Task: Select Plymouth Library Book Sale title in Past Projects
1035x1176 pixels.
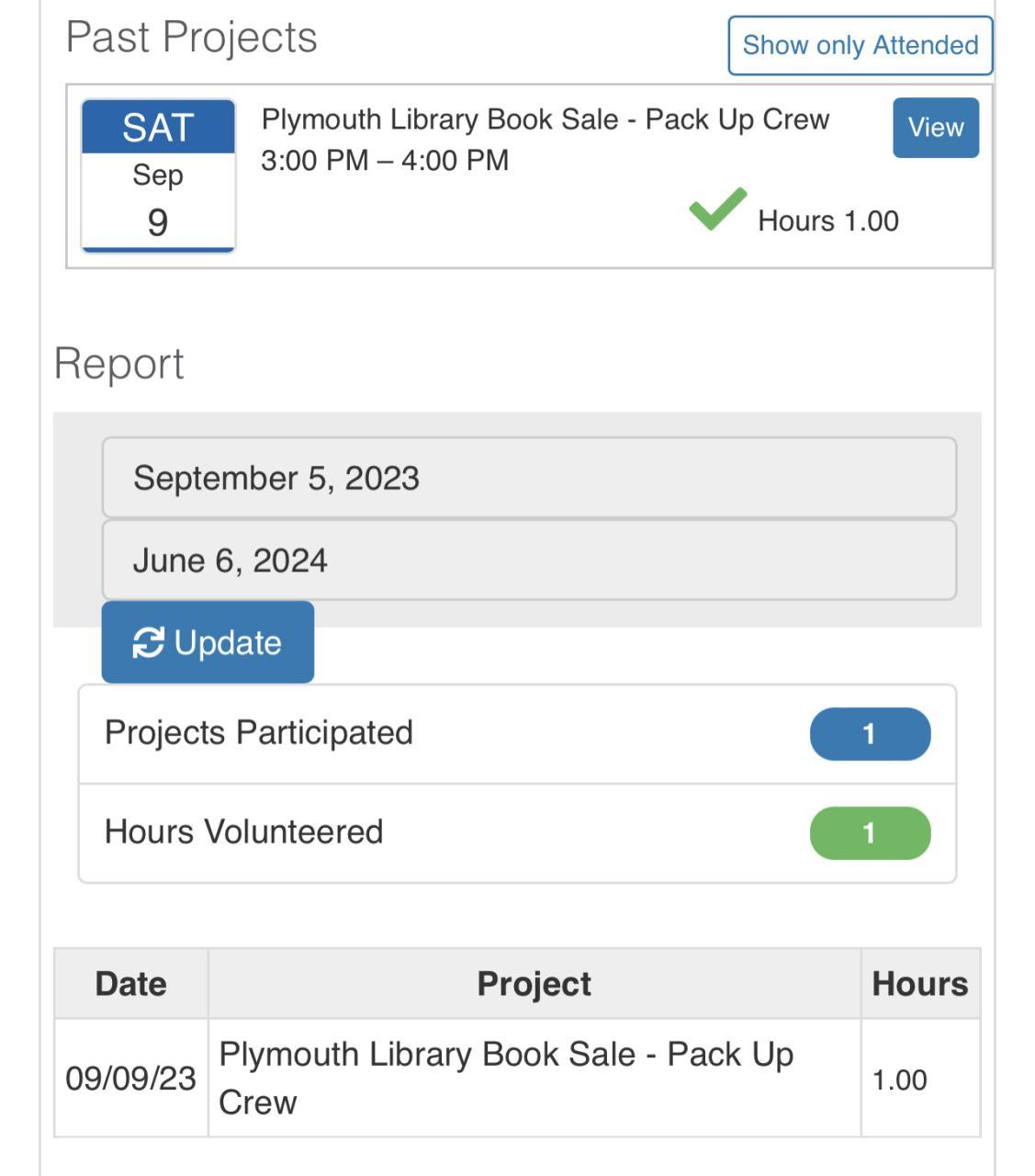Action: coord(546,119)
